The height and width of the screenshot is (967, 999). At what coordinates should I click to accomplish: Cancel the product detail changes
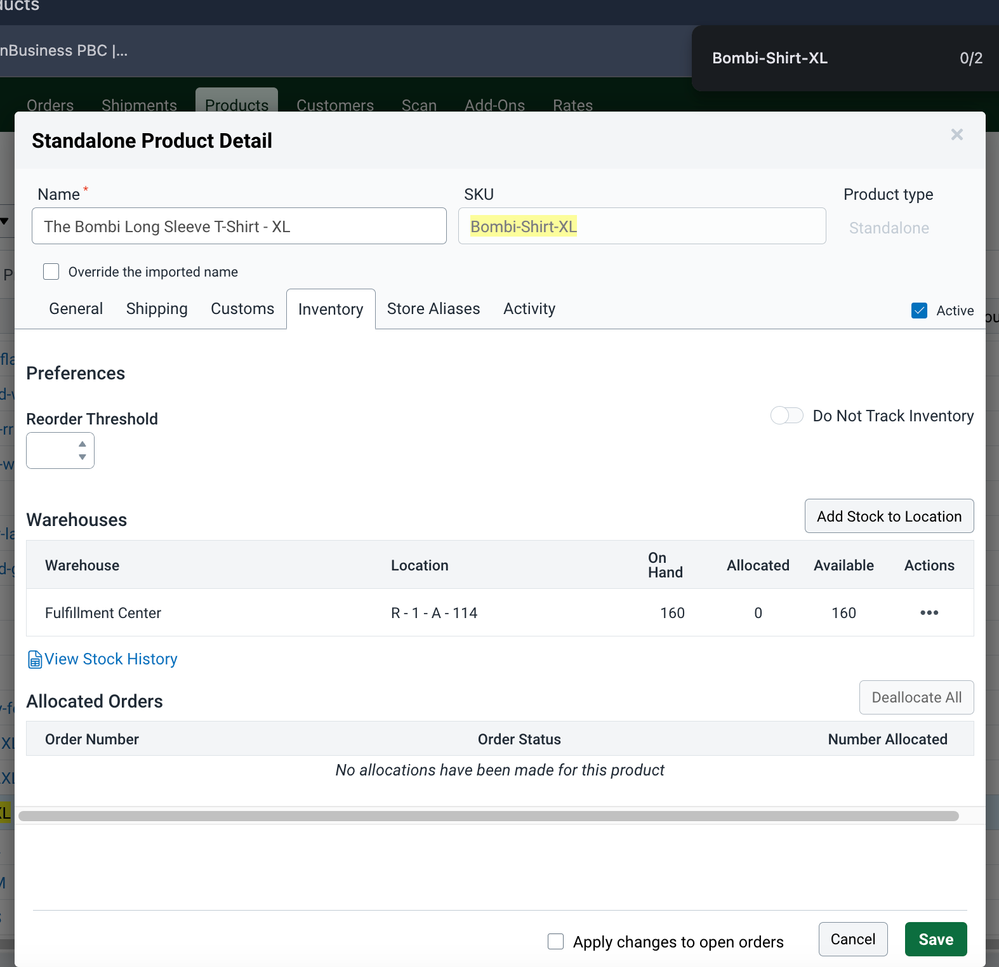pos(853,939)
